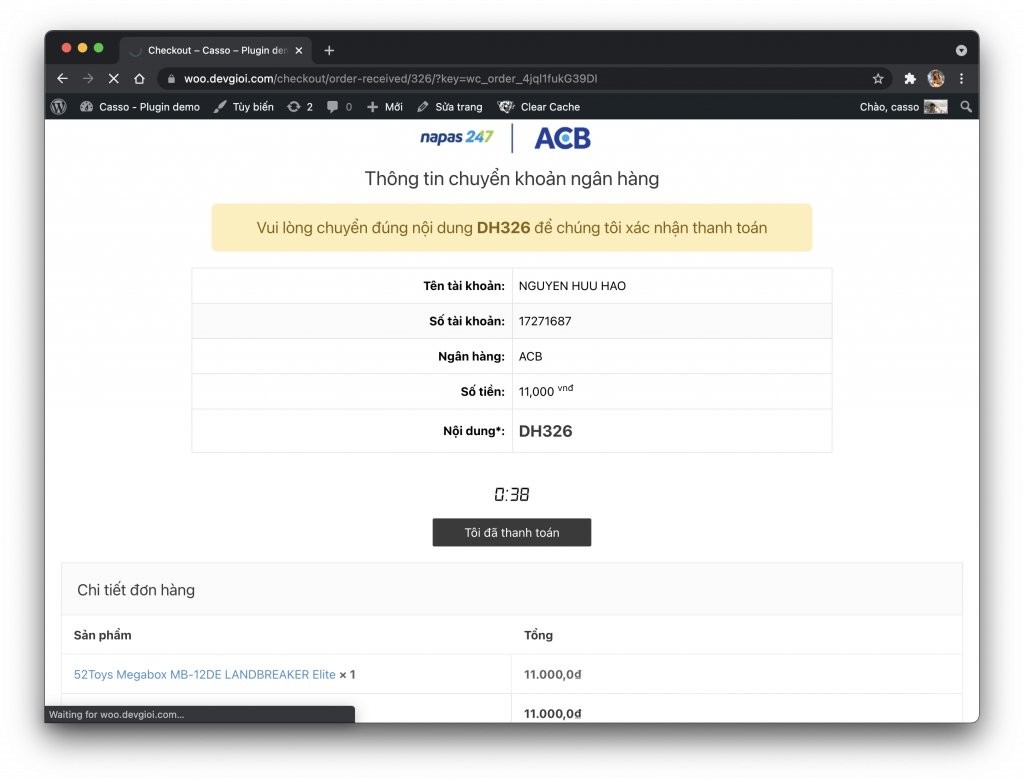Click the site lock icon in address bar

(171, 78)
